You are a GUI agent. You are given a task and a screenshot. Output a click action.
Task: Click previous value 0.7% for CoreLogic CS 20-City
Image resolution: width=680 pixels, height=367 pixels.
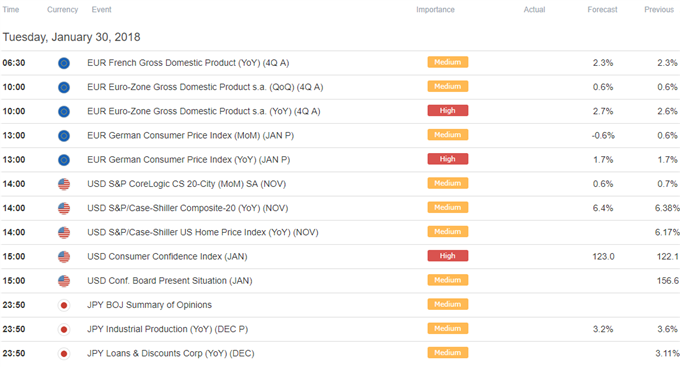667,184
